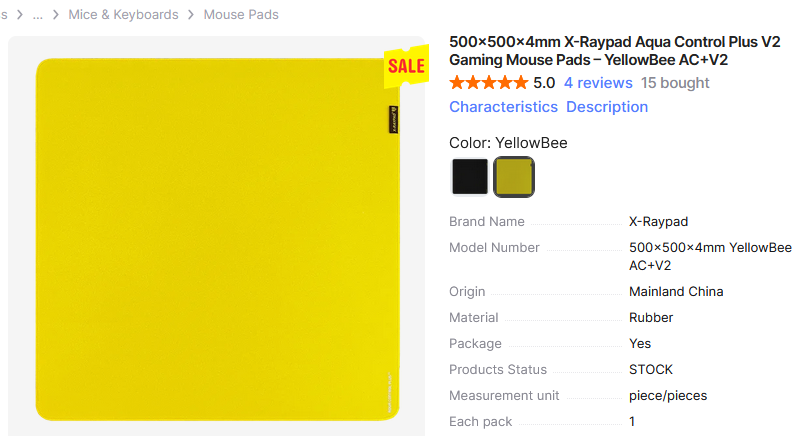The height and width of the screenshot is (436, 793).
Task: Click the 'piece/pieces' measurement value
Action: [x=668, y=396]
